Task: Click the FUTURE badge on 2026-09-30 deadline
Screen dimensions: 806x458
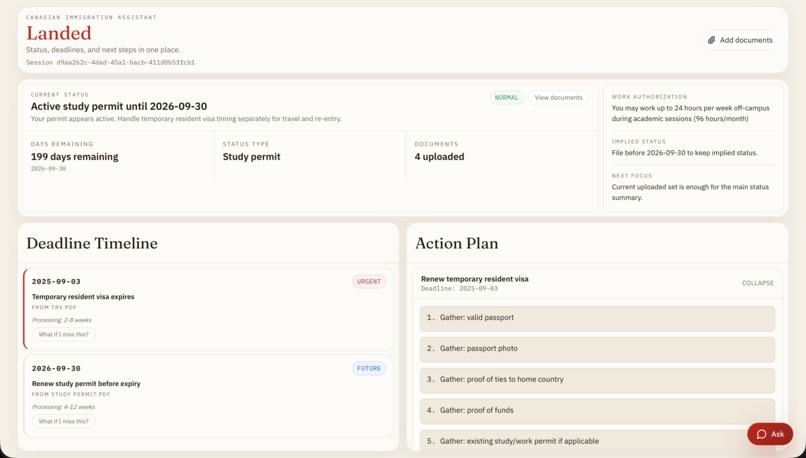Action: 369,369
